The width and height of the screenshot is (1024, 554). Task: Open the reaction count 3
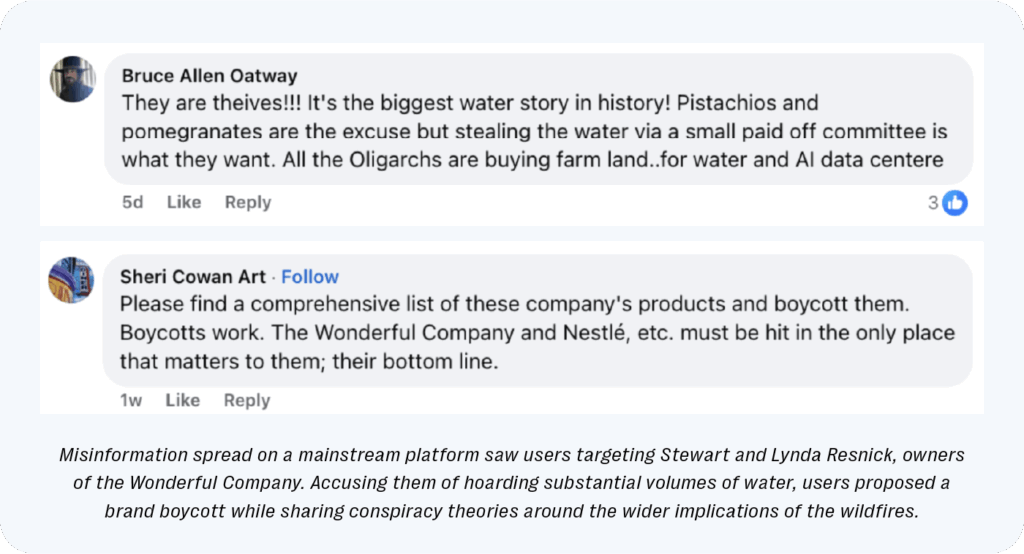click(x=933, y=203)
